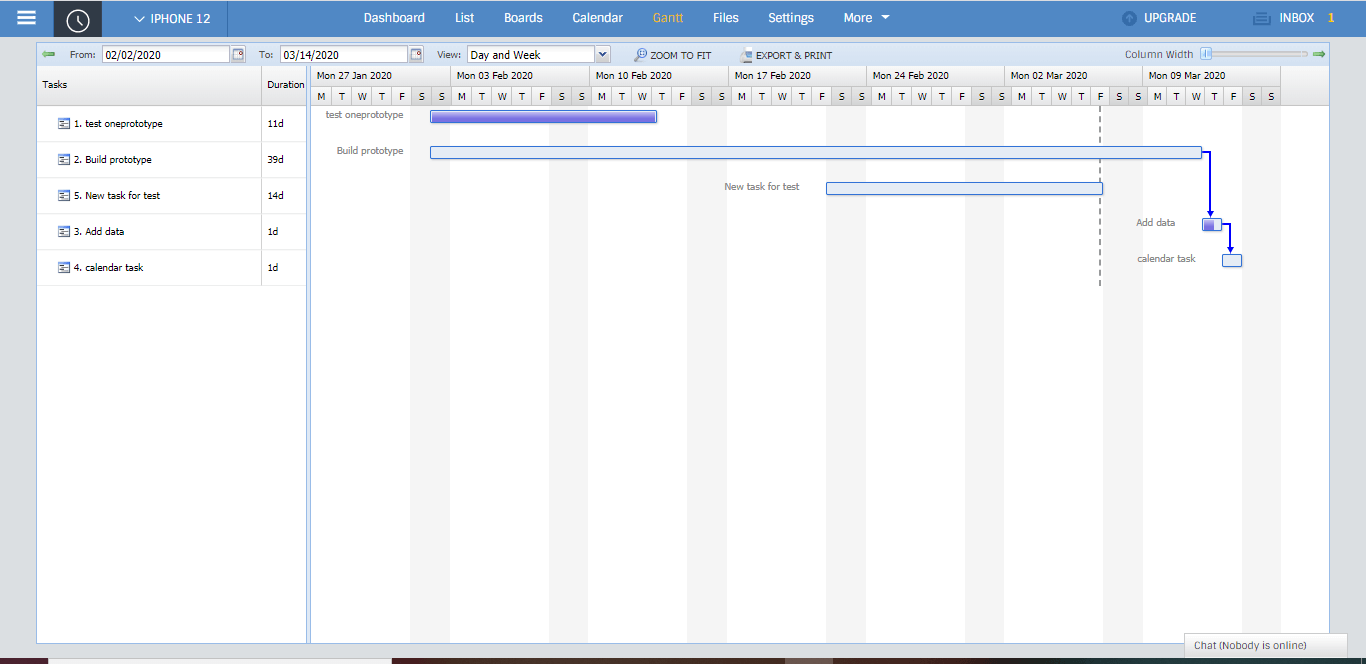Viewport: 1366px width, 664px height.
Task: Open the From date calendar picker
Action: point(238,55)
